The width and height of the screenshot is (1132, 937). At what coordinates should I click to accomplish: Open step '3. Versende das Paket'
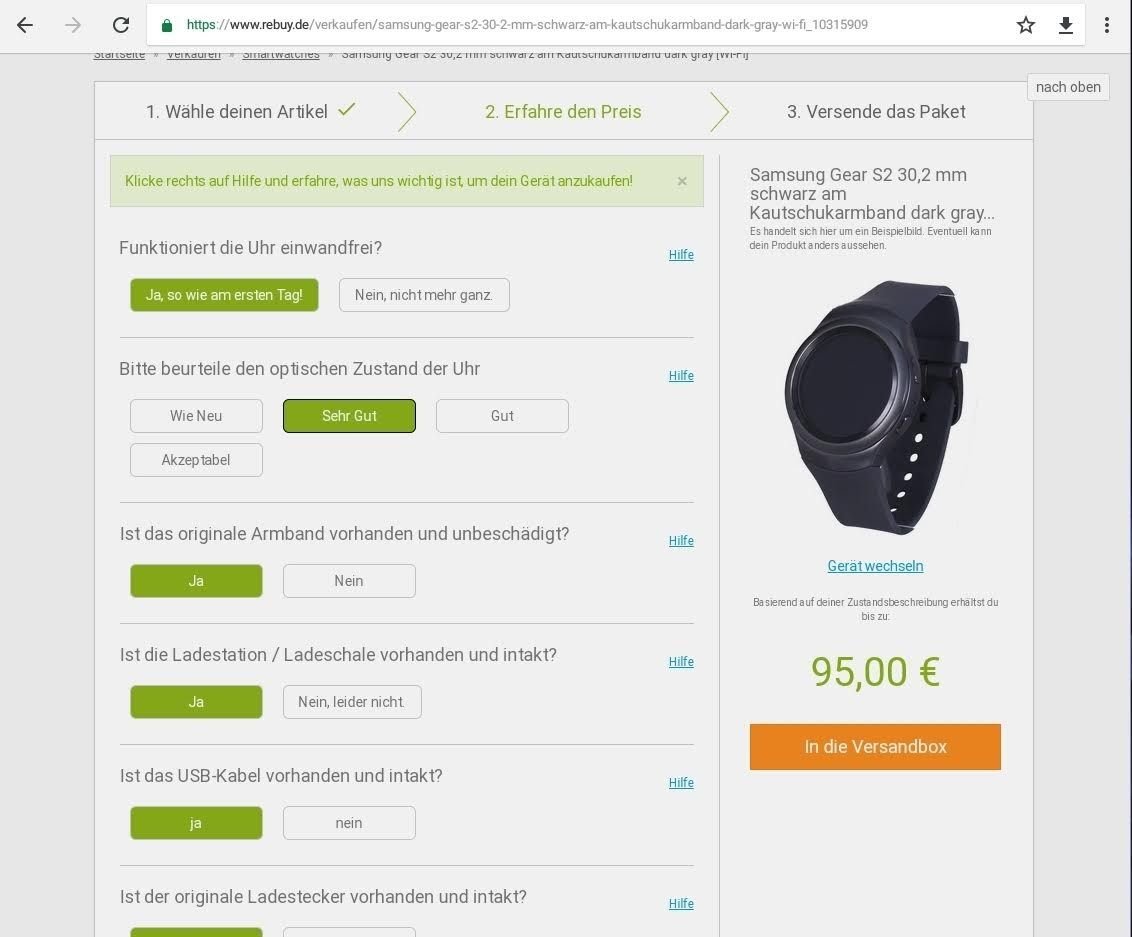pyautogui.click(x=876, y=111)
